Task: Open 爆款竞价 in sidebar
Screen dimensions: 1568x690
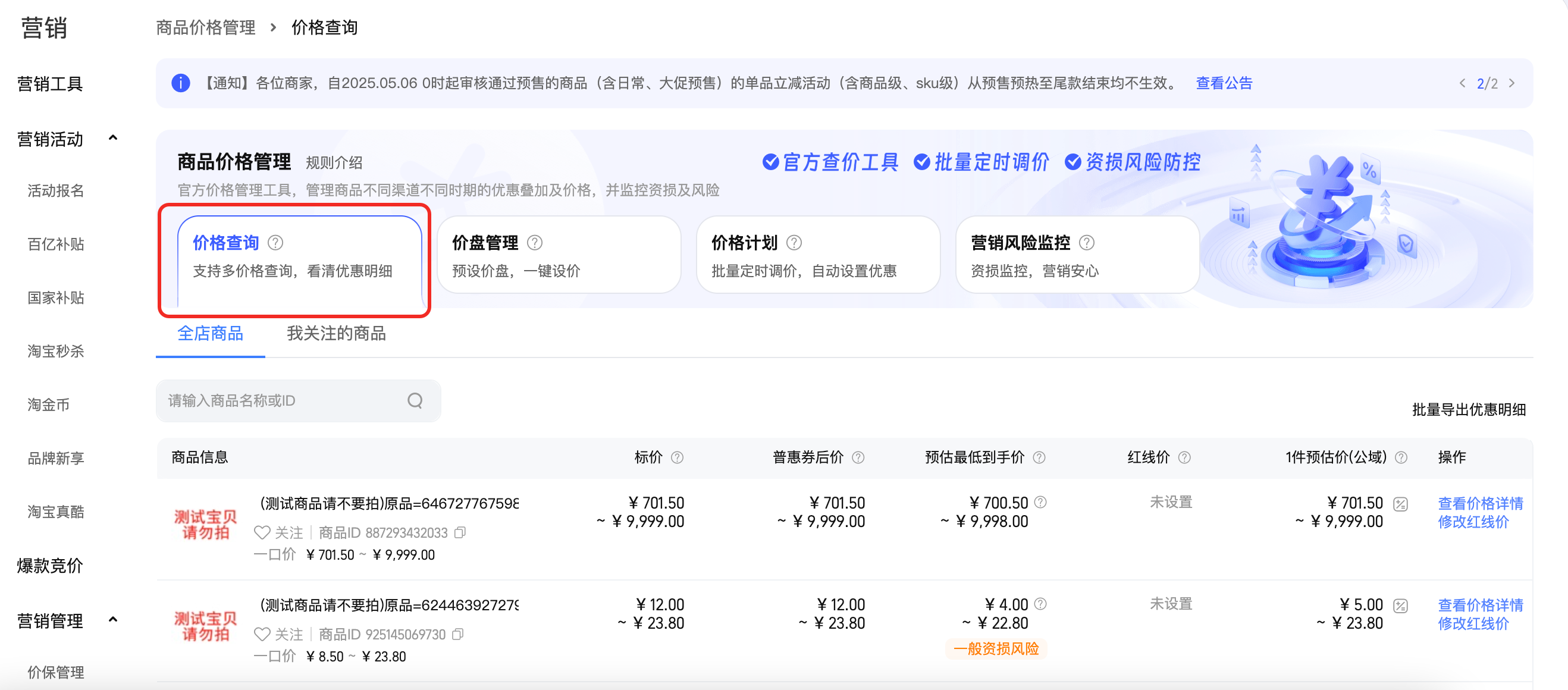Action: click(50, 566)
